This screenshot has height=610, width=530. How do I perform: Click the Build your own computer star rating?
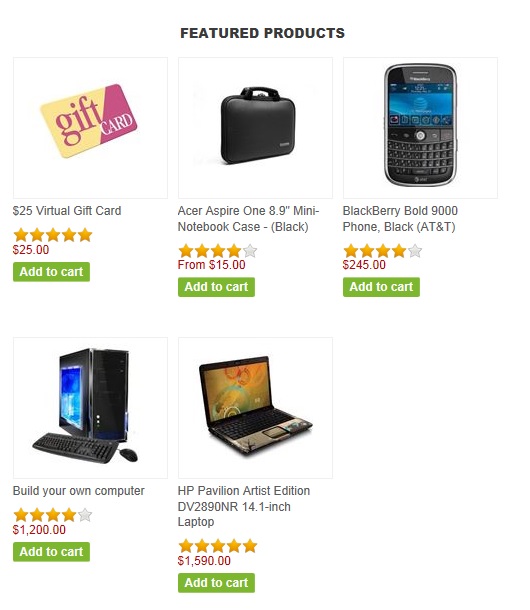tap(53, 515)
